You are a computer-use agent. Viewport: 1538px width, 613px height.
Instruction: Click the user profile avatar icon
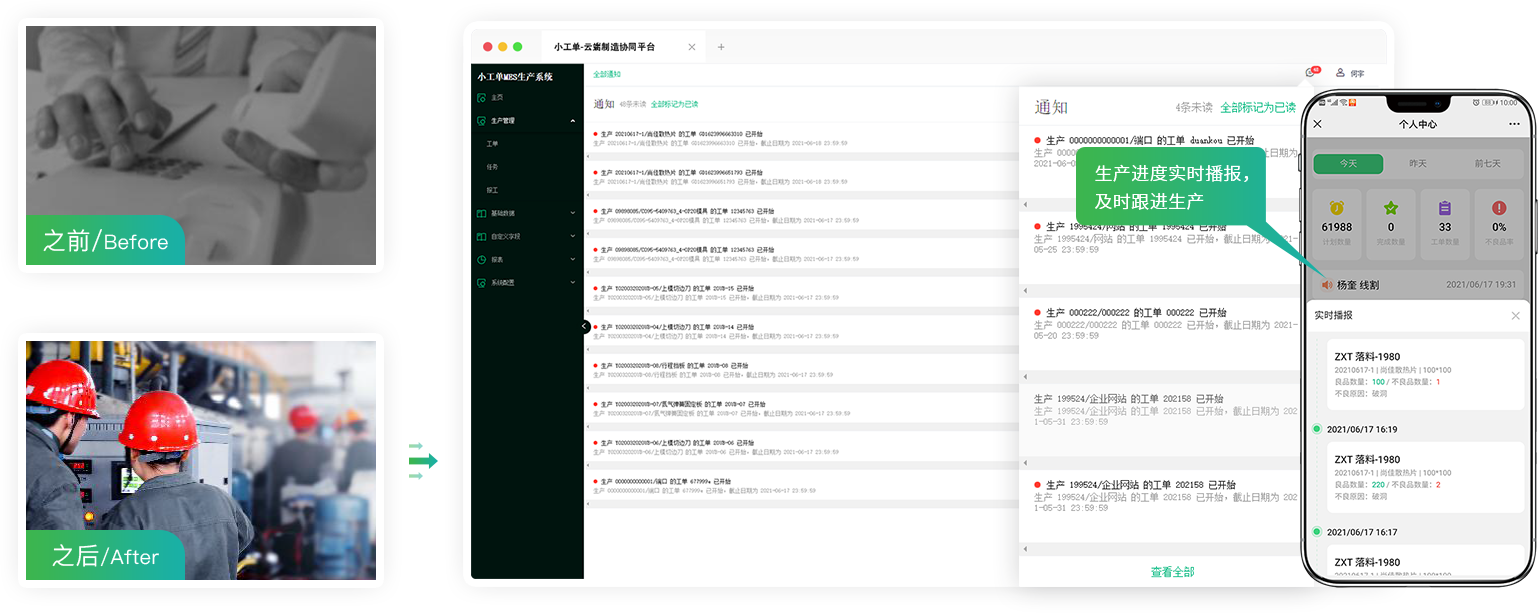(x=1340, y=73)
